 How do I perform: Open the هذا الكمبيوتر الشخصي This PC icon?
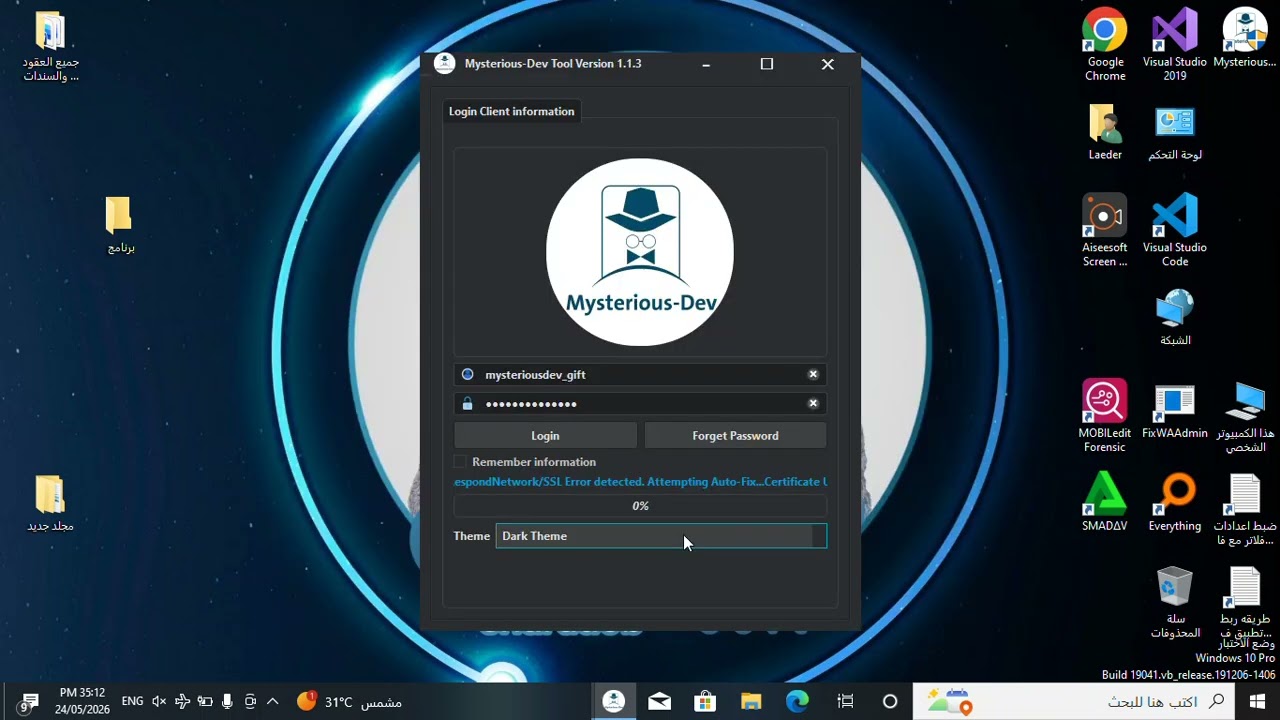pyautogui.click(x=1245, y=416)
